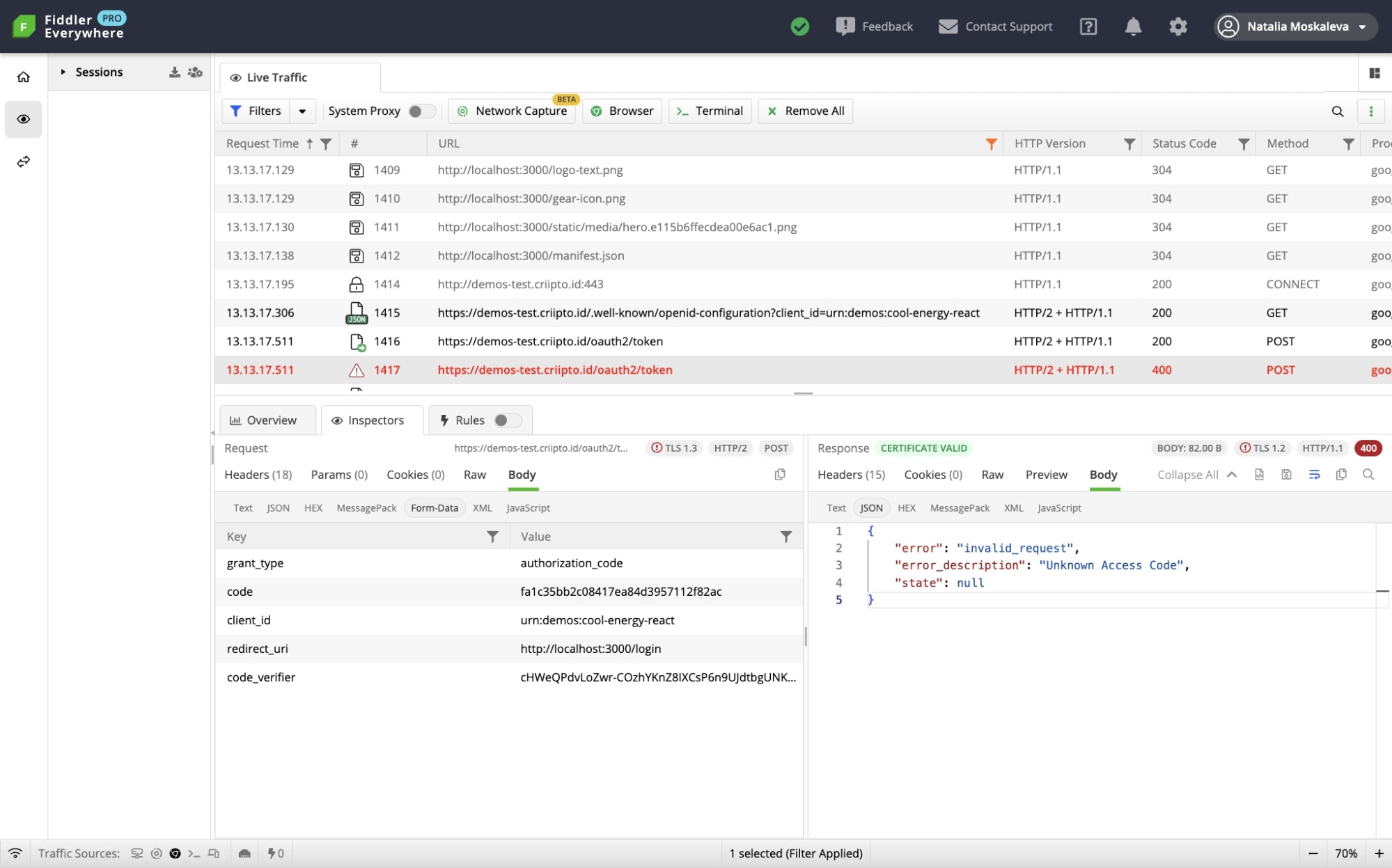This screenshot has width=1392, height=868.
Task: Go to the Home icon in left sidebar
Action: tap(23, 77)
